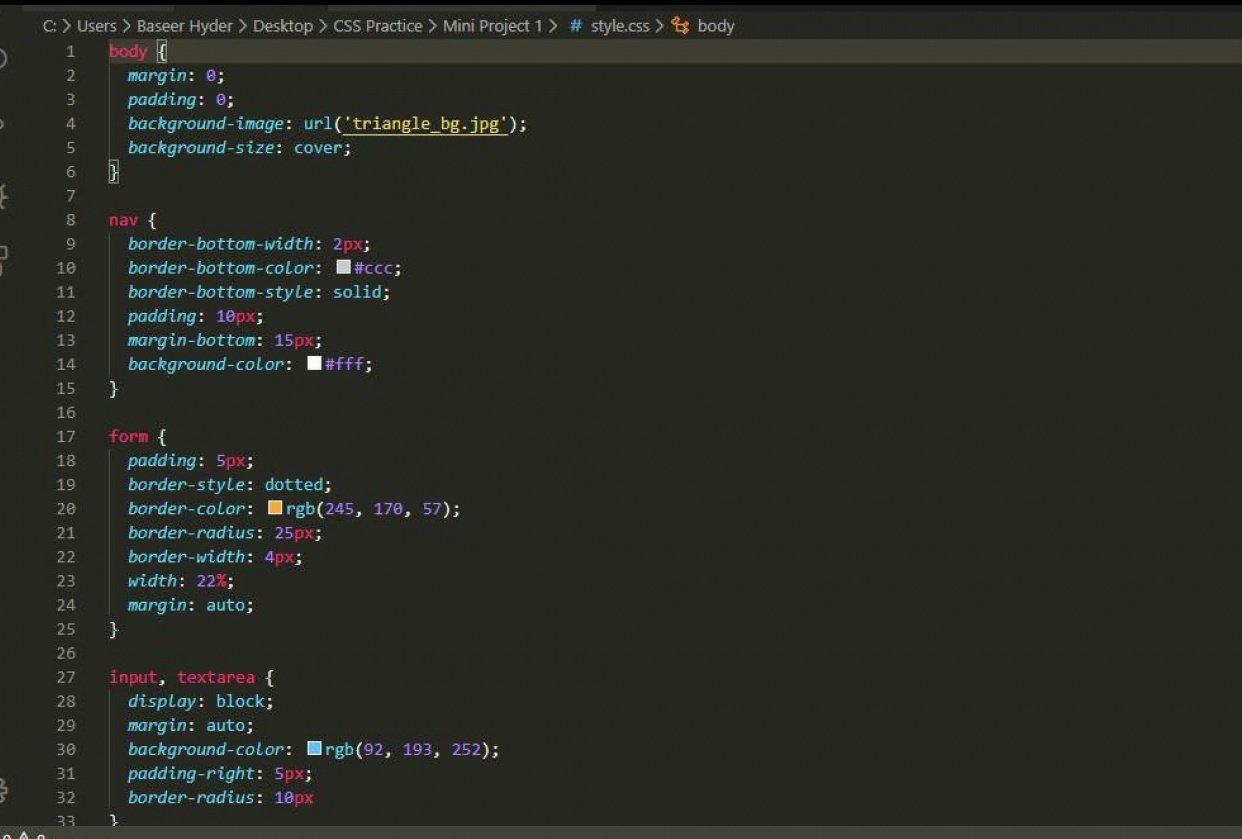This screenshot has height=839, width=1242.
Task: Open the Users breadcrumb dropdown
Action: point(98,26)
